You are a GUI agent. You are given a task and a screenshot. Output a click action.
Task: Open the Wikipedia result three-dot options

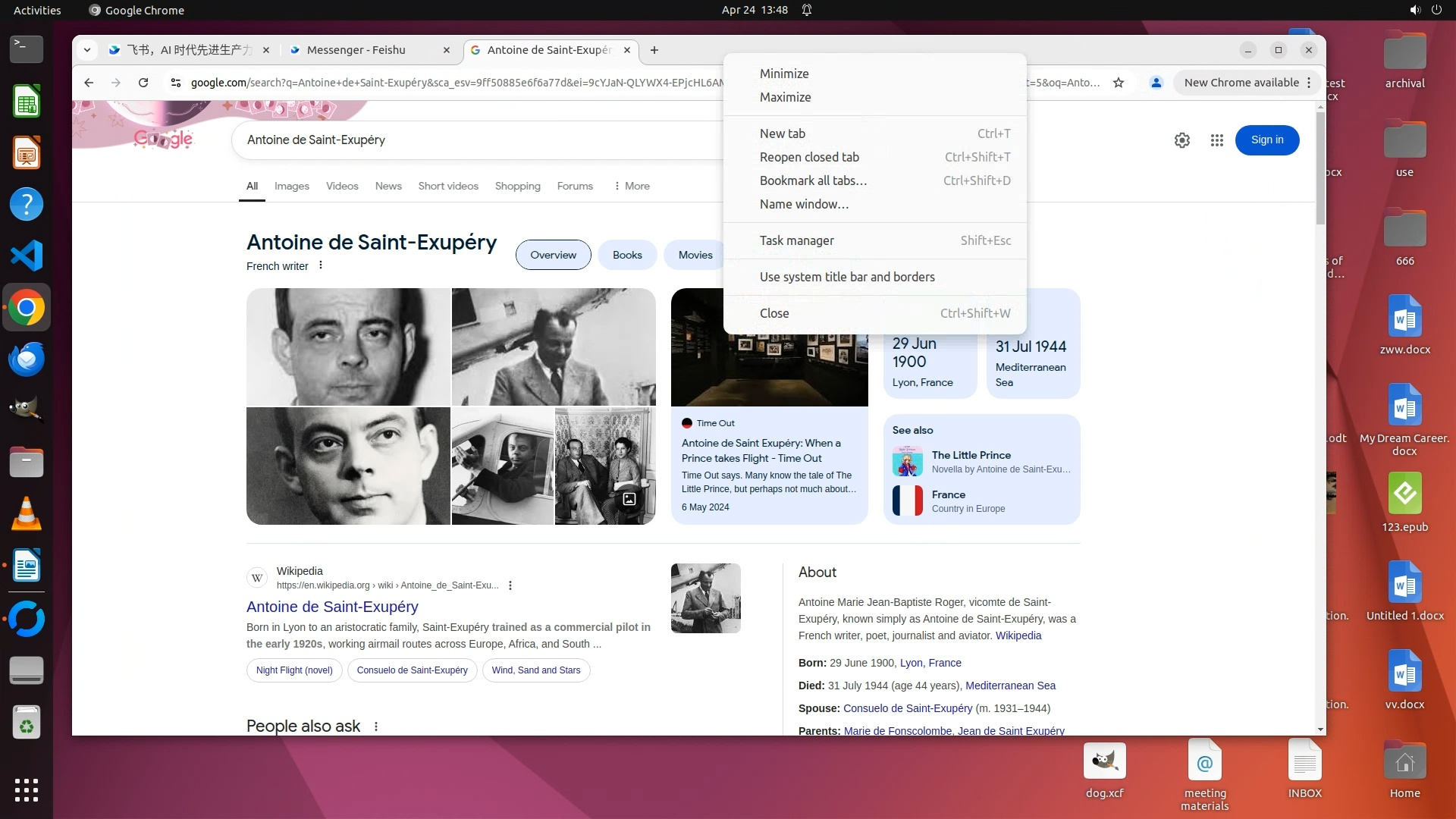point(510,585)
